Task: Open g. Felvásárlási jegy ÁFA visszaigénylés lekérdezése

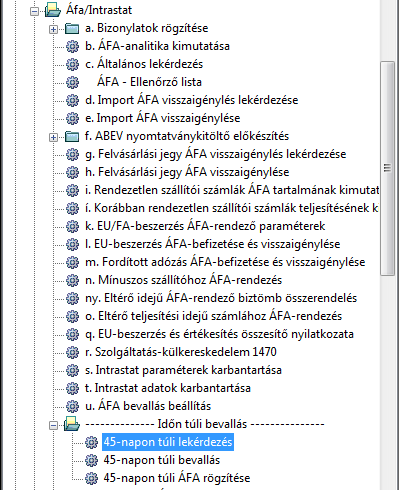Action: click(x=216, y=154)
